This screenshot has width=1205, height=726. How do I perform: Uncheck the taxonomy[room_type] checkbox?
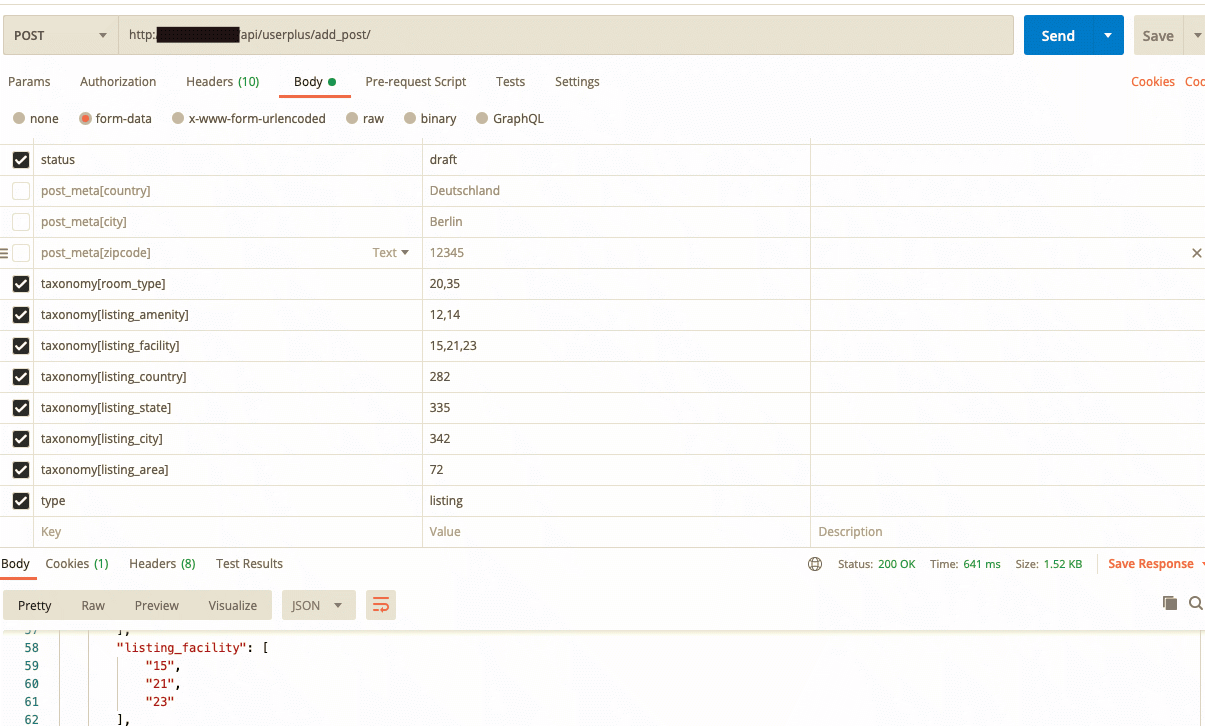tap(21, 284)
